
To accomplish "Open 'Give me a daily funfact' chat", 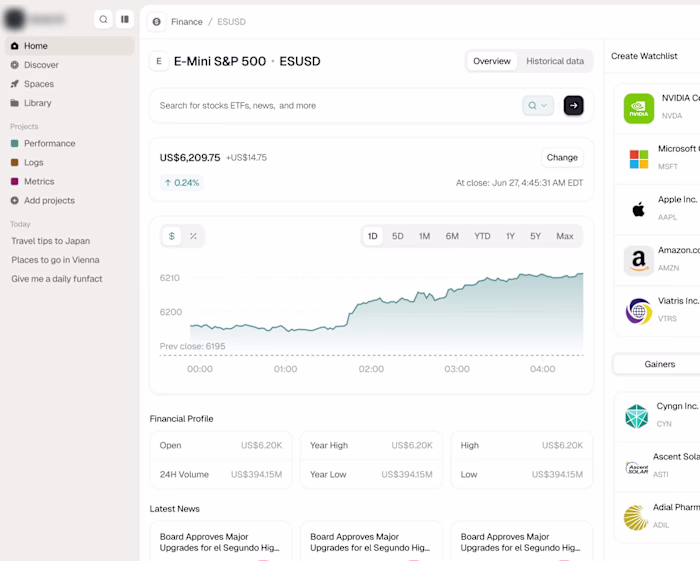I will click(x=57, y=279).
